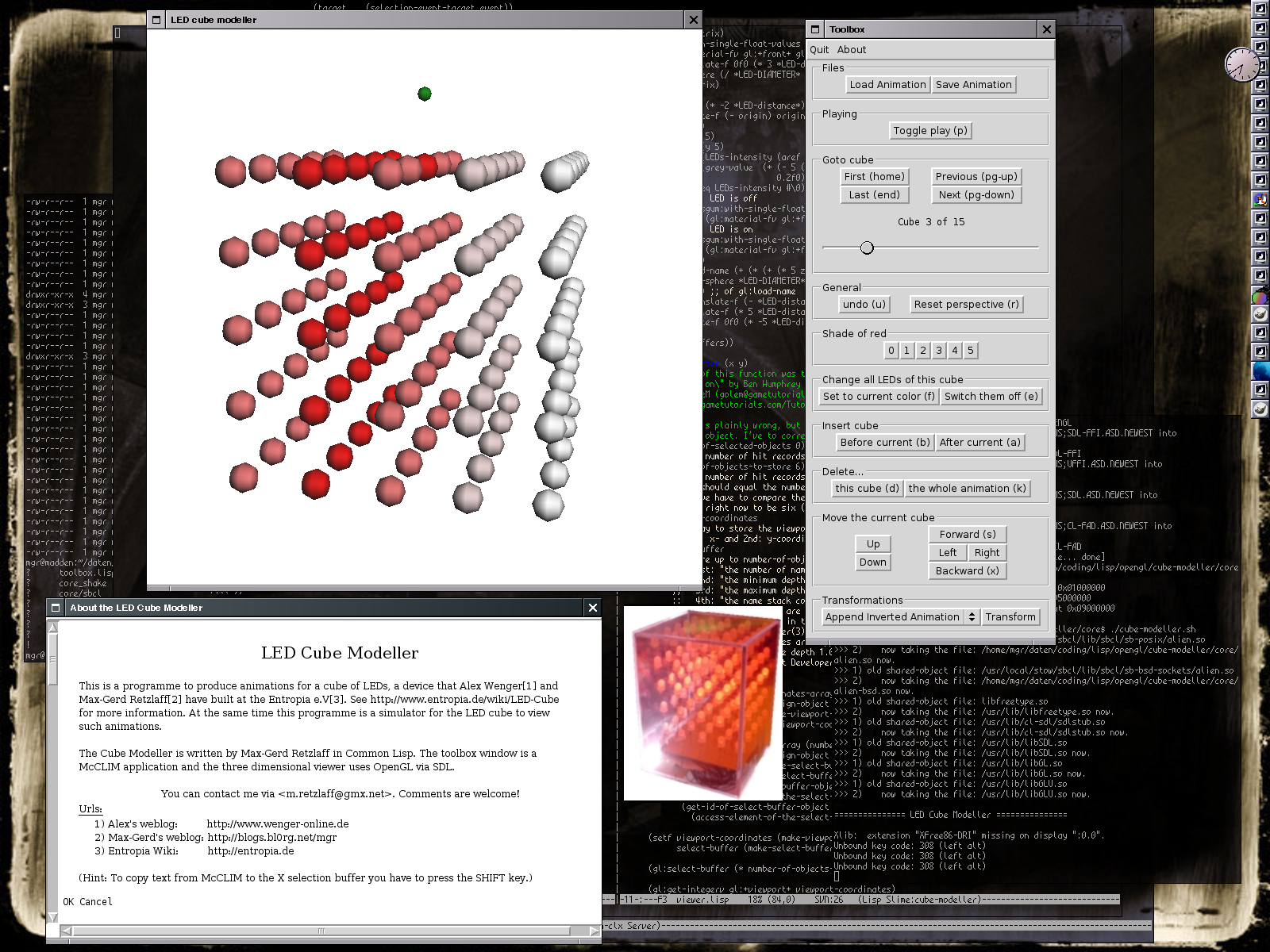Move the current cube Backward (x)
Viewport: 1270px width, 952px height.
tap(967, 571)
